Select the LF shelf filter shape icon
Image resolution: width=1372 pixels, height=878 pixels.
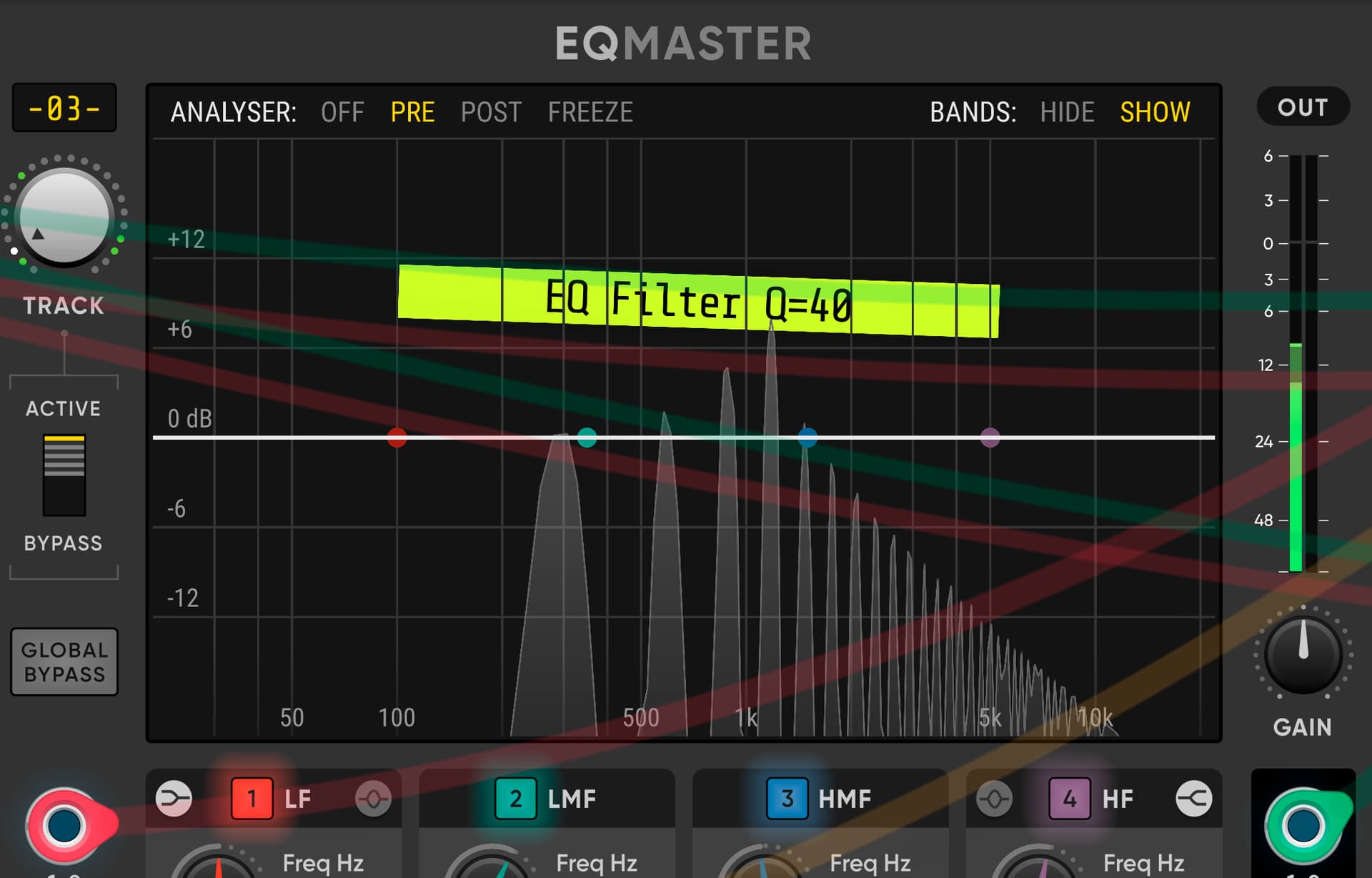pyautogui.click(x=174, y=798)
